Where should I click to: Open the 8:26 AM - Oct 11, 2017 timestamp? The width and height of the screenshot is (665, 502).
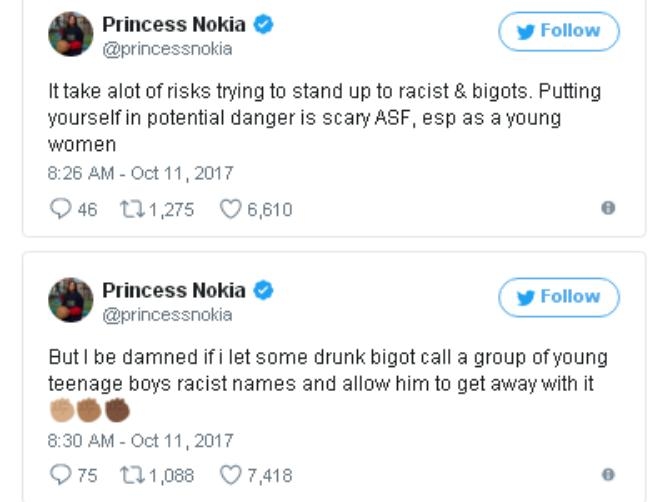click(140, 173)
